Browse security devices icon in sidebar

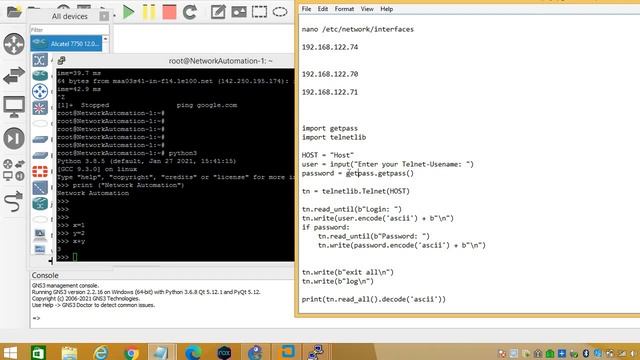[x=14, y=138]
